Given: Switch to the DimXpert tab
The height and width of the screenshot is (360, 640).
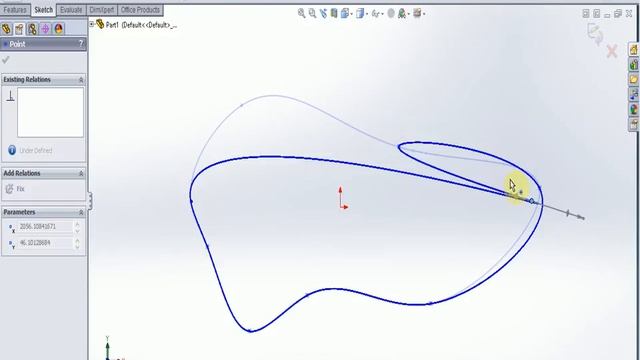Looking at the screenshot, I should coord(102,10).
